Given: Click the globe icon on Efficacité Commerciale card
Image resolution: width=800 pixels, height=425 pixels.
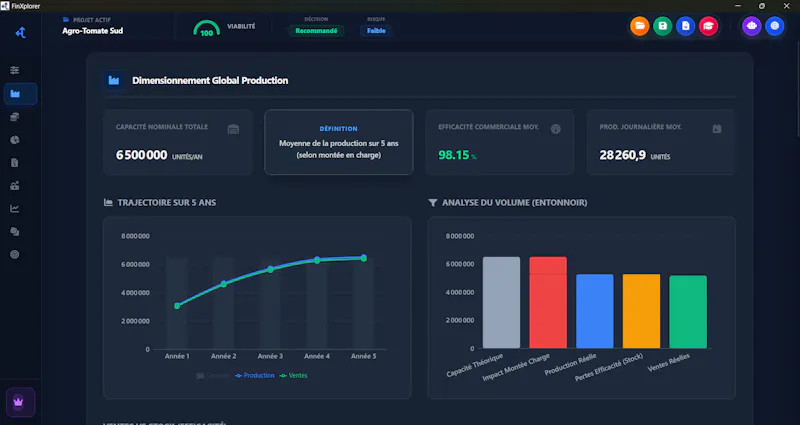Looking at the screenshot, I should coord(556,129).
